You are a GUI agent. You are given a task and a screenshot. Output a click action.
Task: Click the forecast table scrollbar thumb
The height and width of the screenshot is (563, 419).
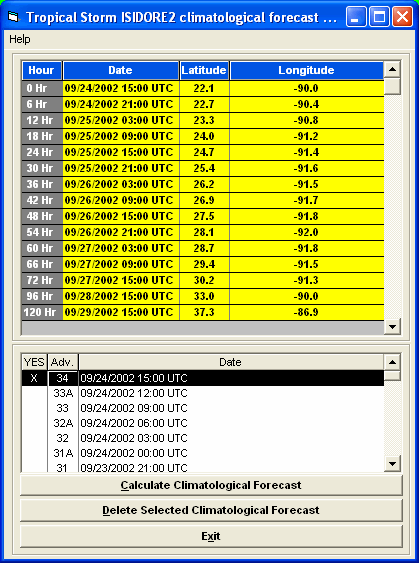click(392, 86)
